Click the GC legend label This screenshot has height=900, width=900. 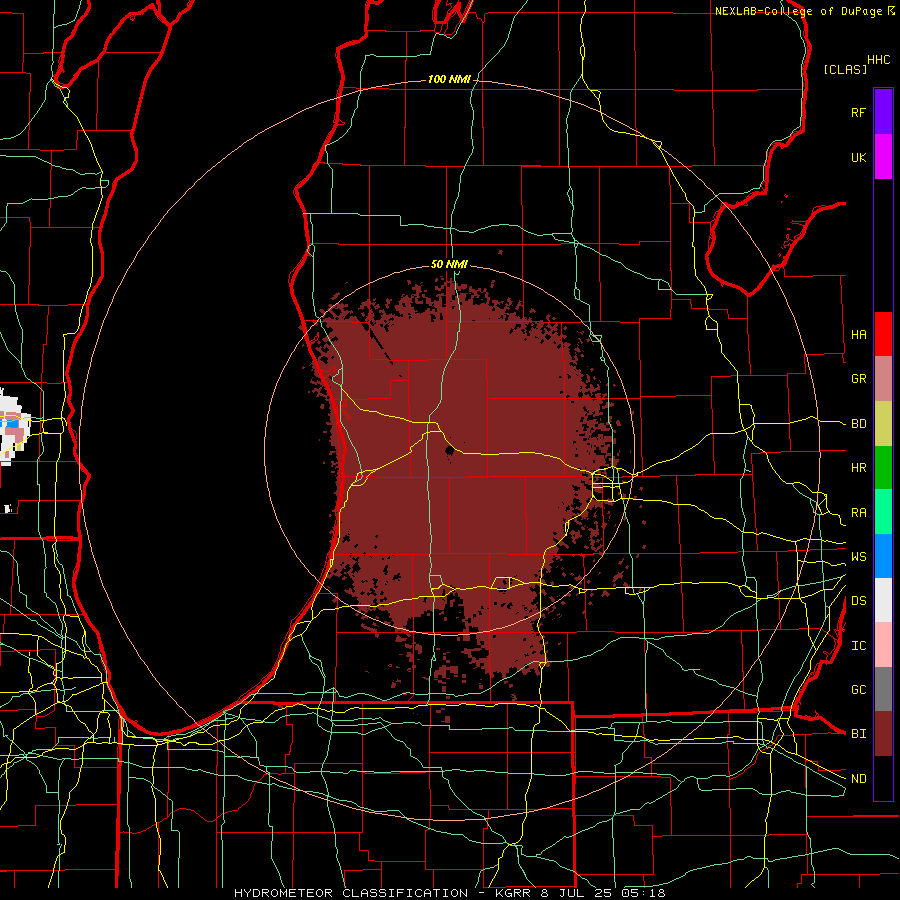(x=858, y=690)
